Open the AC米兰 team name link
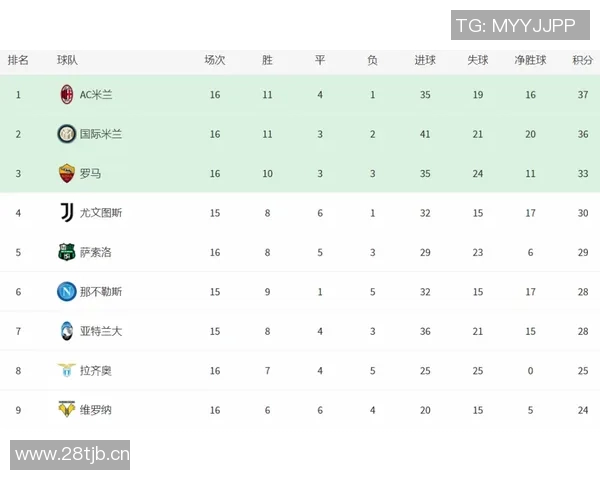The image size is (600, 480). 96,95
